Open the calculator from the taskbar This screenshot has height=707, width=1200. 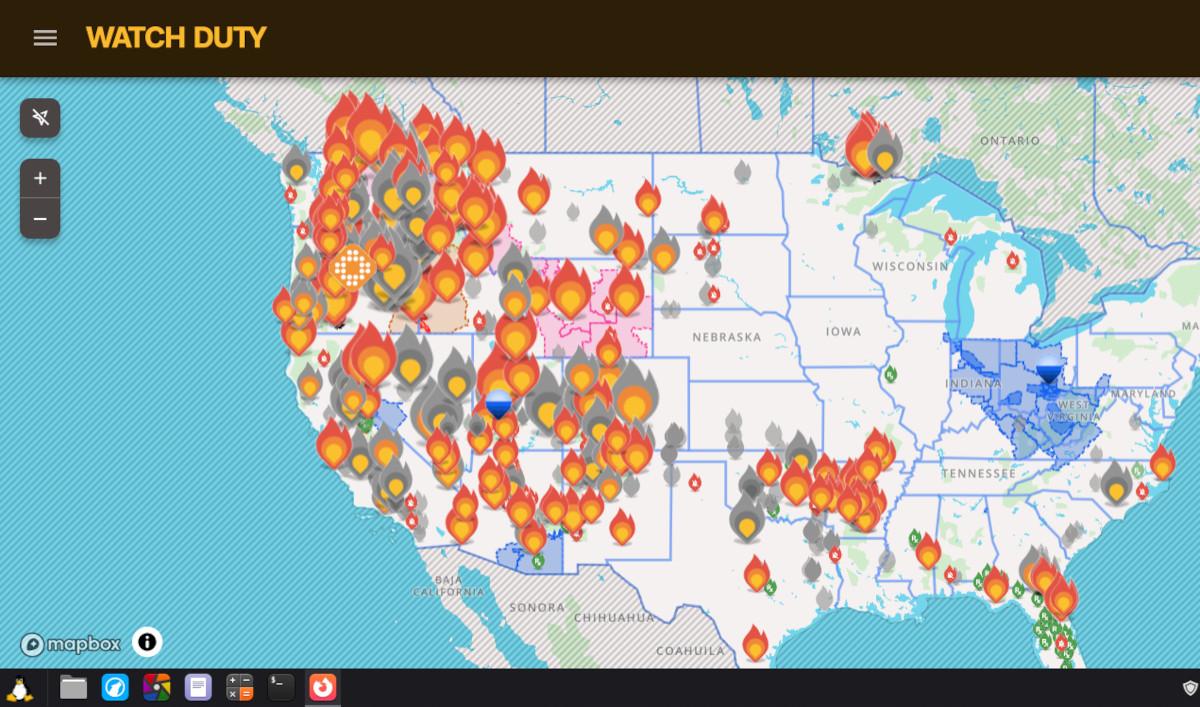(x=239, y=688)
